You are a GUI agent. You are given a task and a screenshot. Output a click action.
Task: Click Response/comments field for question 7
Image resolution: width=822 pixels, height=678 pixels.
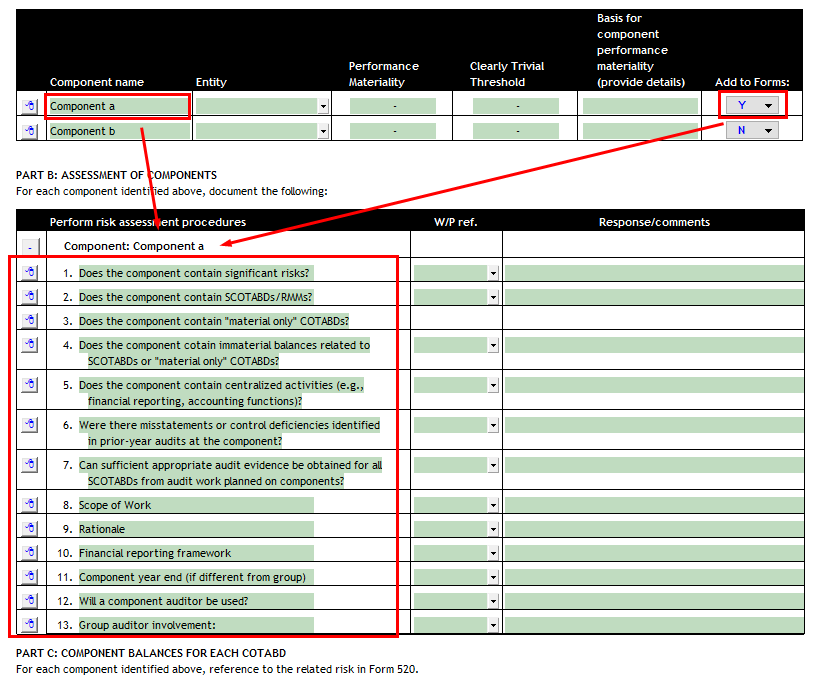pyautogui.click(x=654, y=465)
